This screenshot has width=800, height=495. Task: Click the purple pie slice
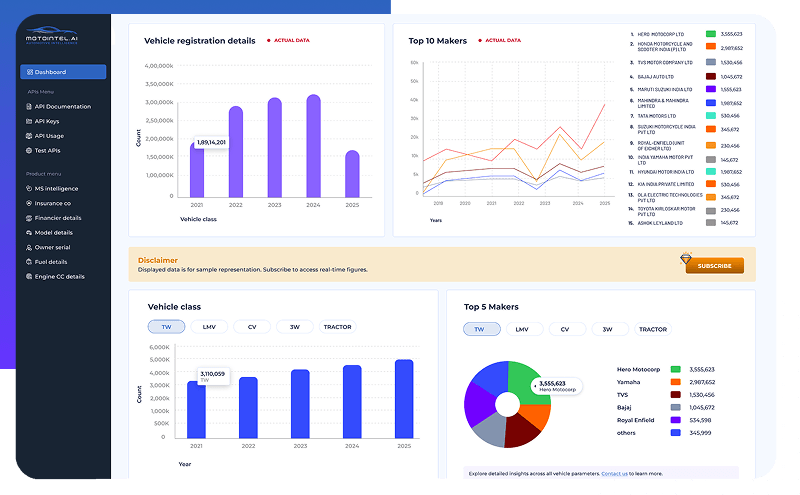tap(479, 405)
